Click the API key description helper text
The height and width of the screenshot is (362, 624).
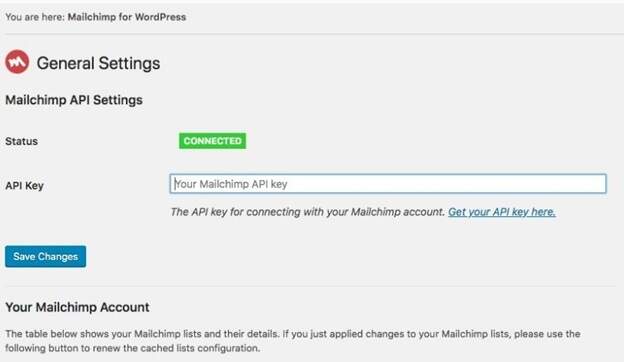click(307, 212)
